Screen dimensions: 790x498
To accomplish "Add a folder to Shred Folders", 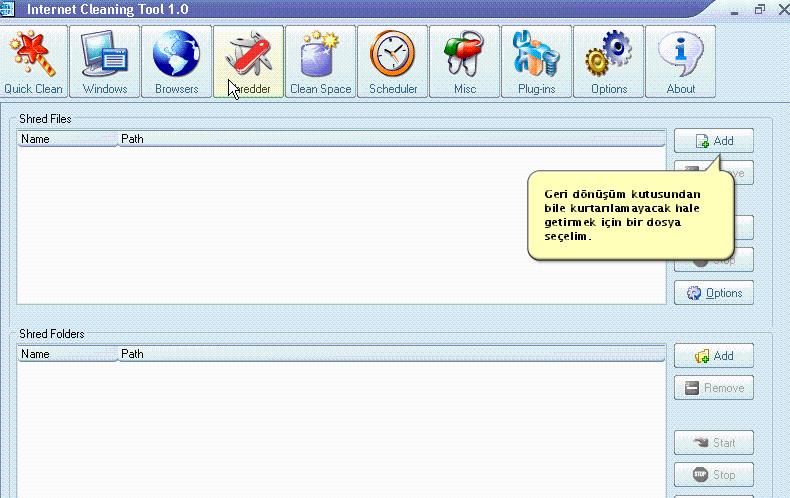I will point(714,356).
